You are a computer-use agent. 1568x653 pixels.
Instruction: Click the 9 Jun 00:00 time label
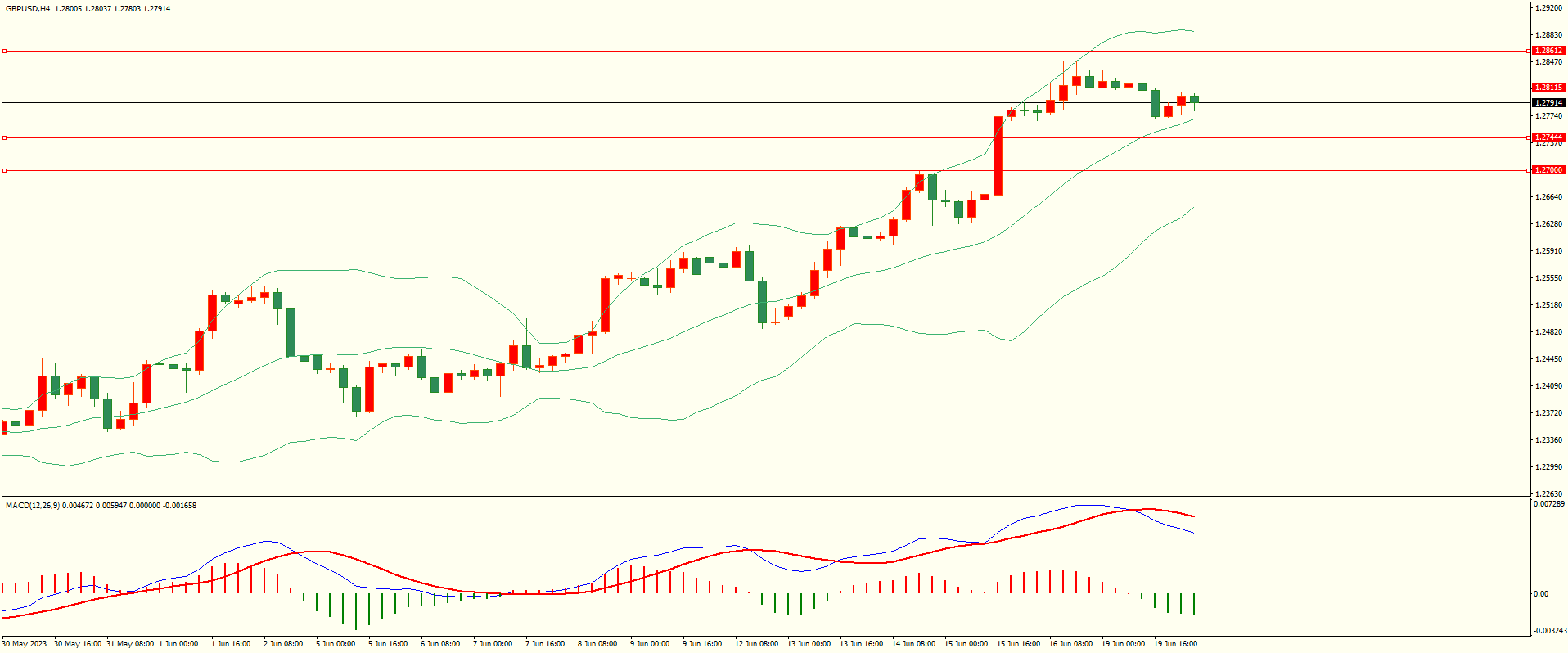tap(650, 644)
